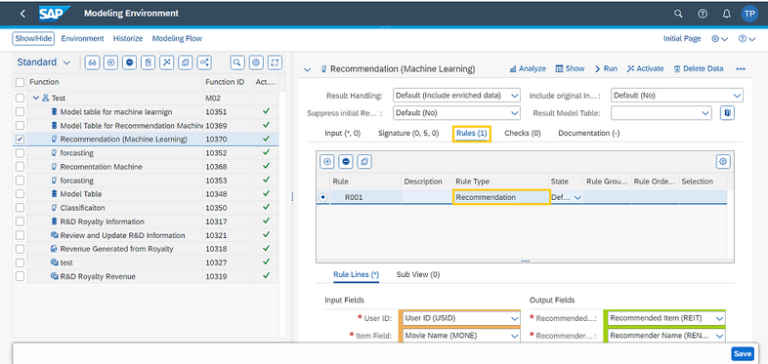Copy rule using the rules toolbar copy icon

coord(364,161)
